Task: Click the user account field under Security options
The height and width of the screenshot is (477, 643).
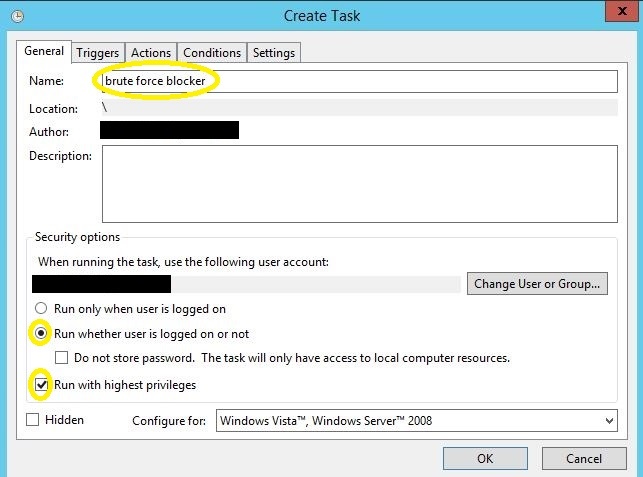Action: pos(246,284)
